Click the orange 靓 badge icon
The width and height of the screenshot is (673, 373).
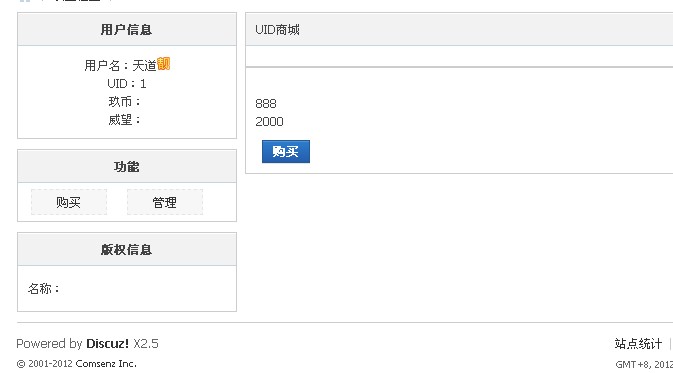pyautogui.click(x=164, y=64)
